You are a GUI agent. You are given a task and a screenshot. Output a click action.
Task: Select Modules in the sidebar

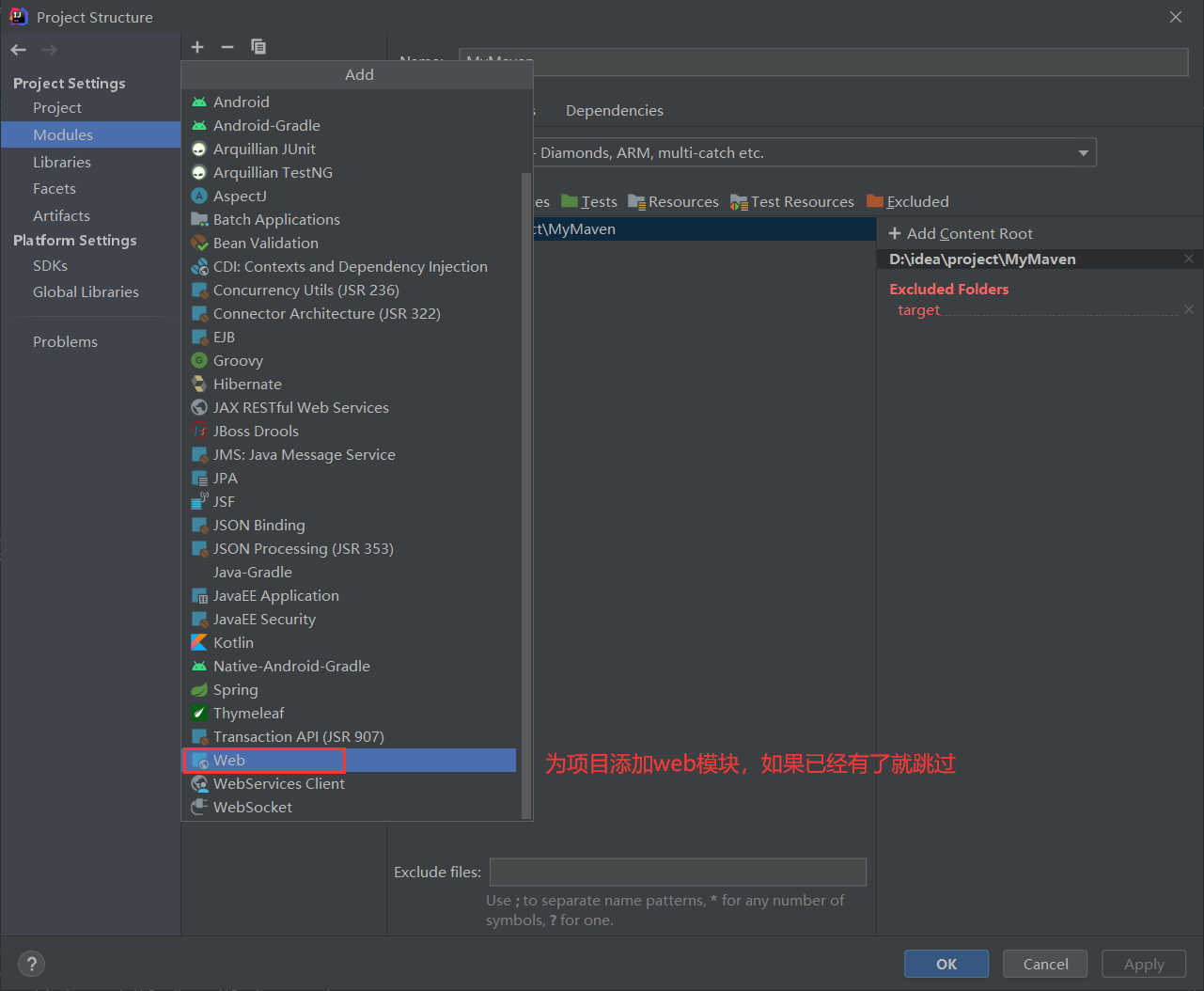(90, 134)
